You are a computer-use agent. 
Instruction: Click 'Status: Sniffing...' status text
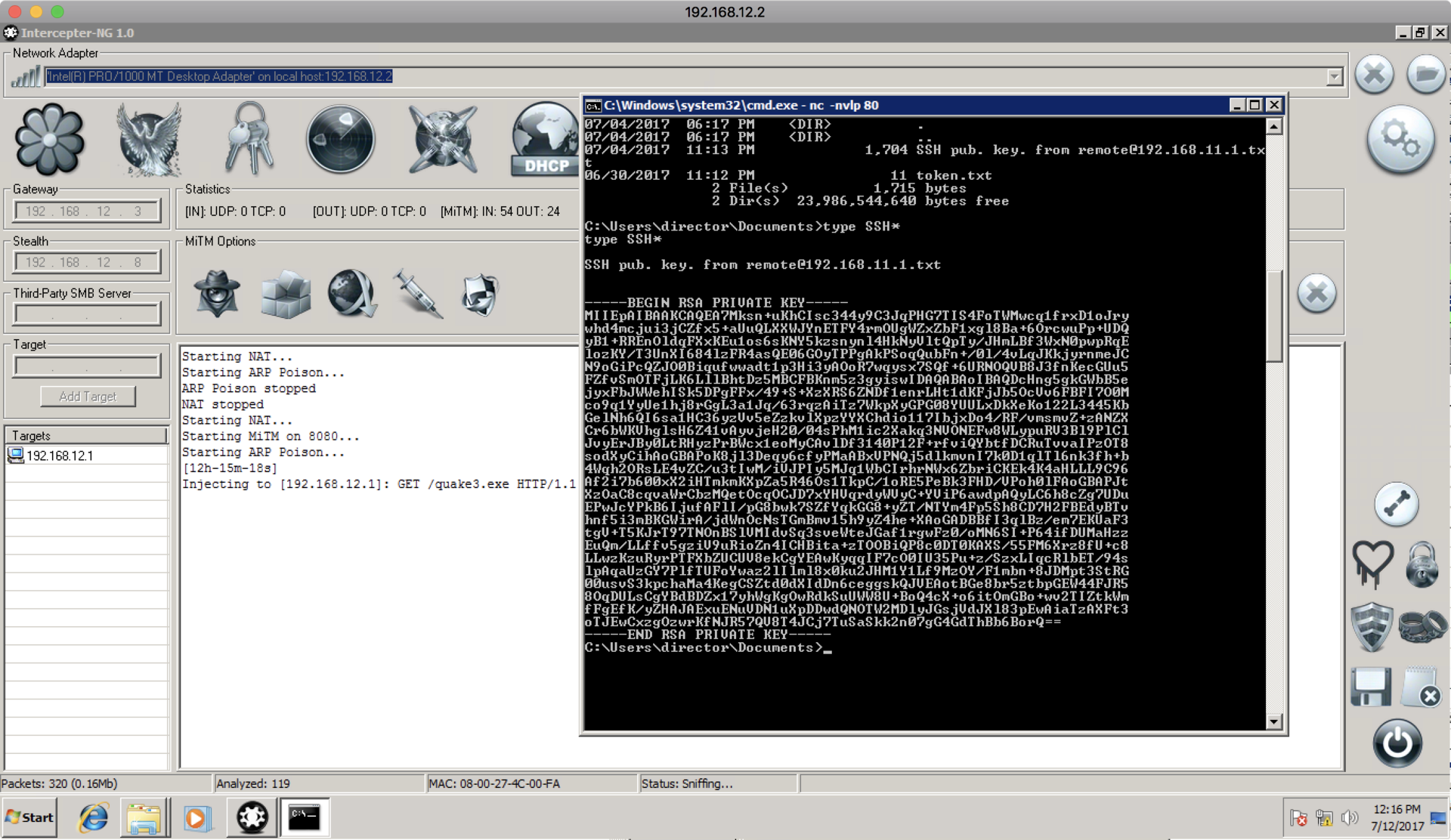(x=686, y=784)
